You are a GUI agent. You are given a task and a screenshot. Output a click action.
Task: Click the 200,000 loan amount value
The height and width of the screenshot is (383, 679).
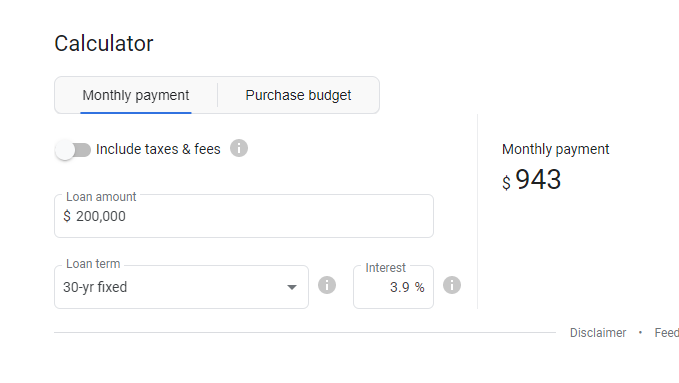click(x=101, y=216)
